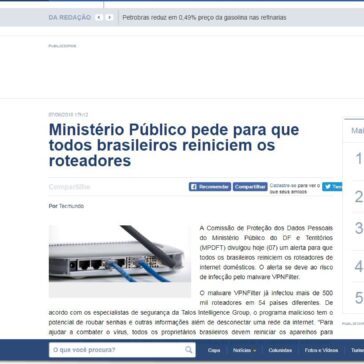Click the search magnifier icon
This screenshot has width=364, height=364.
coord(189,350)
